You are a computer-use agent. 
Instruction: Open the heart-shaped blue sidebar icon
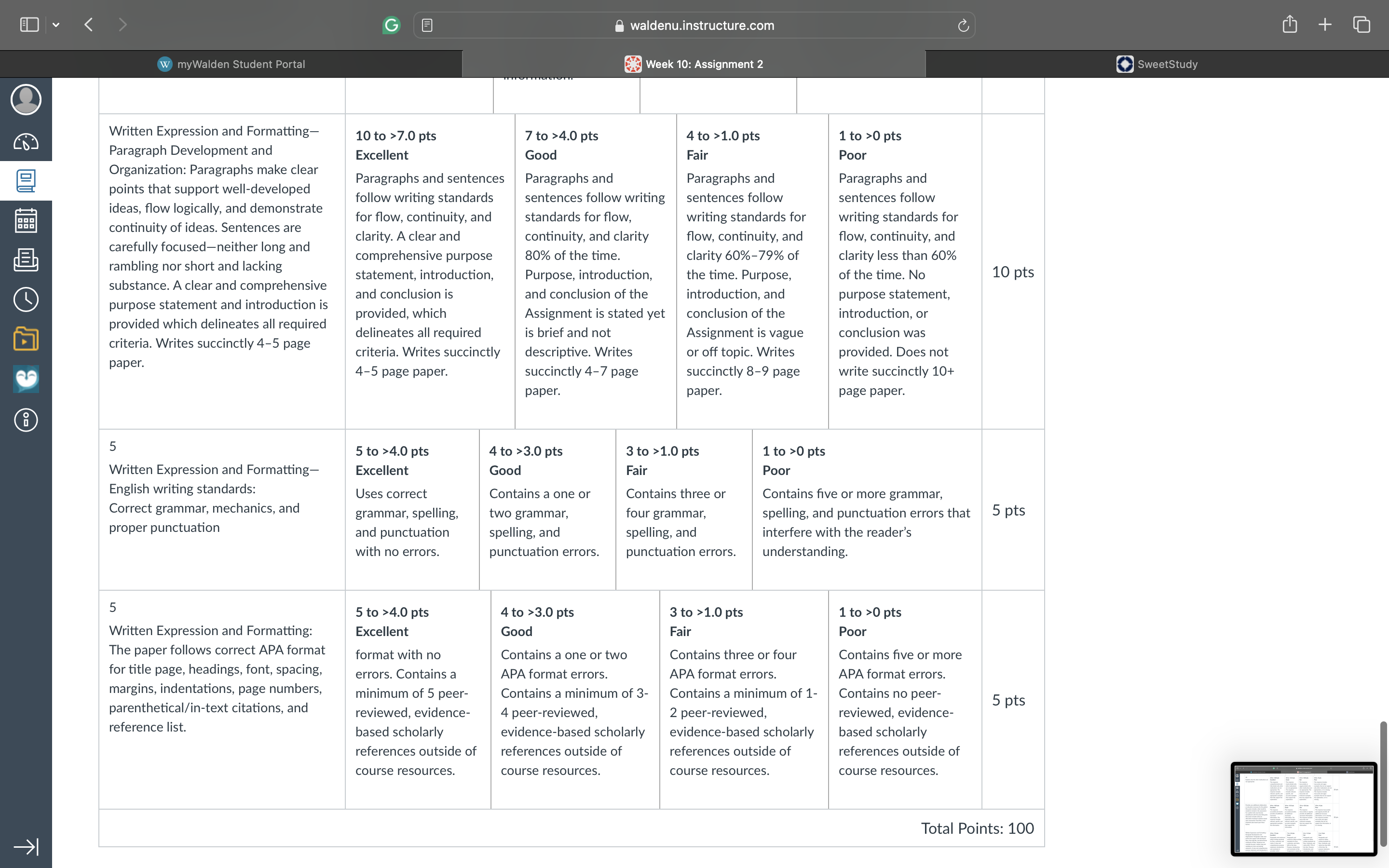(26, 380)
